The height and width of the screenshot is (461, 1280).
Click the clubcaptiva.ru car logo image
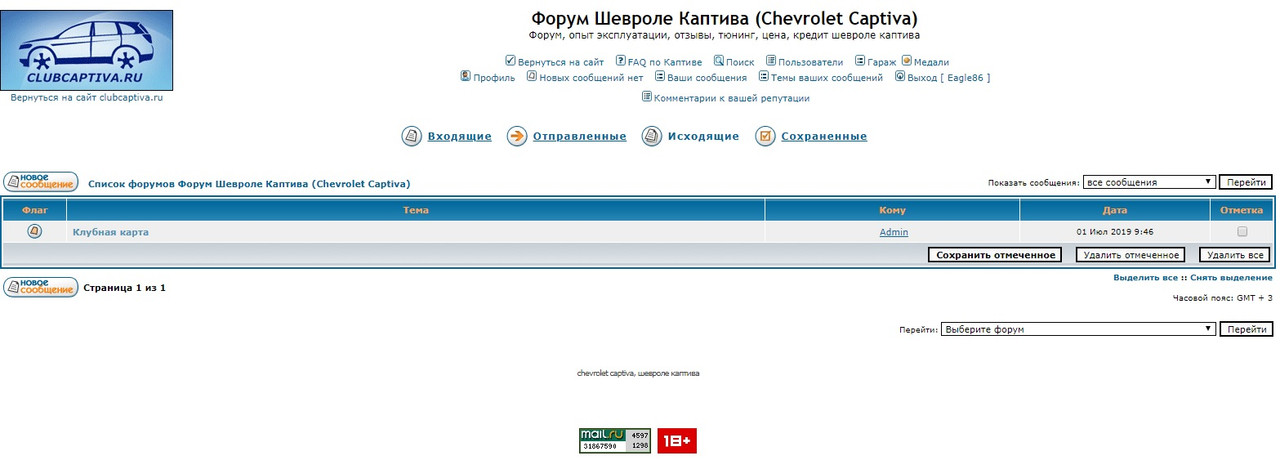click(86, 51)
